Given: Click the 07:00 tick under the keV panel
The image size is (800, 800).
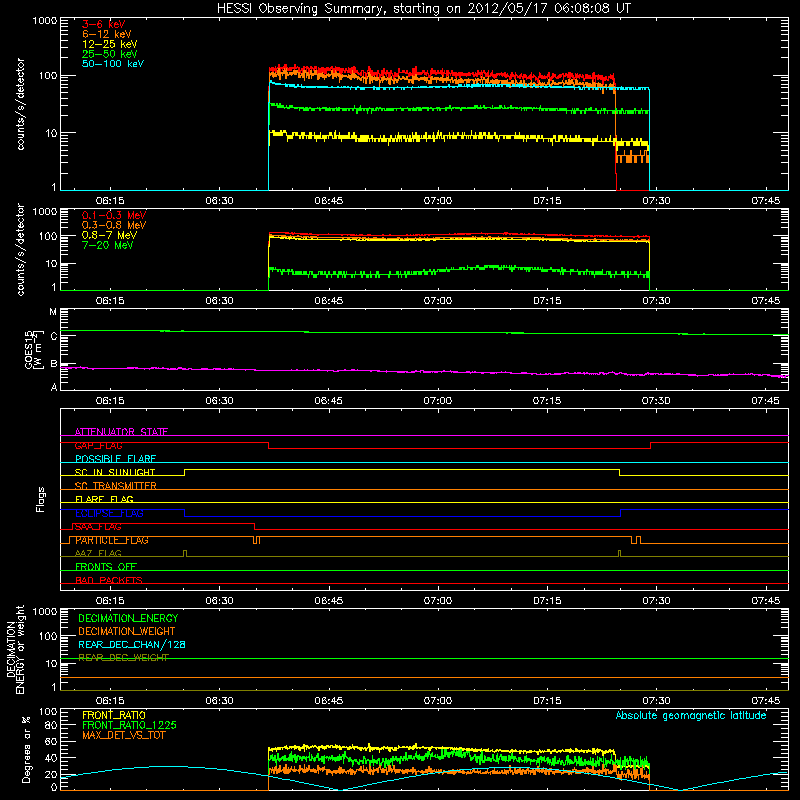Looking at the screenshot, I should (438, 201).
